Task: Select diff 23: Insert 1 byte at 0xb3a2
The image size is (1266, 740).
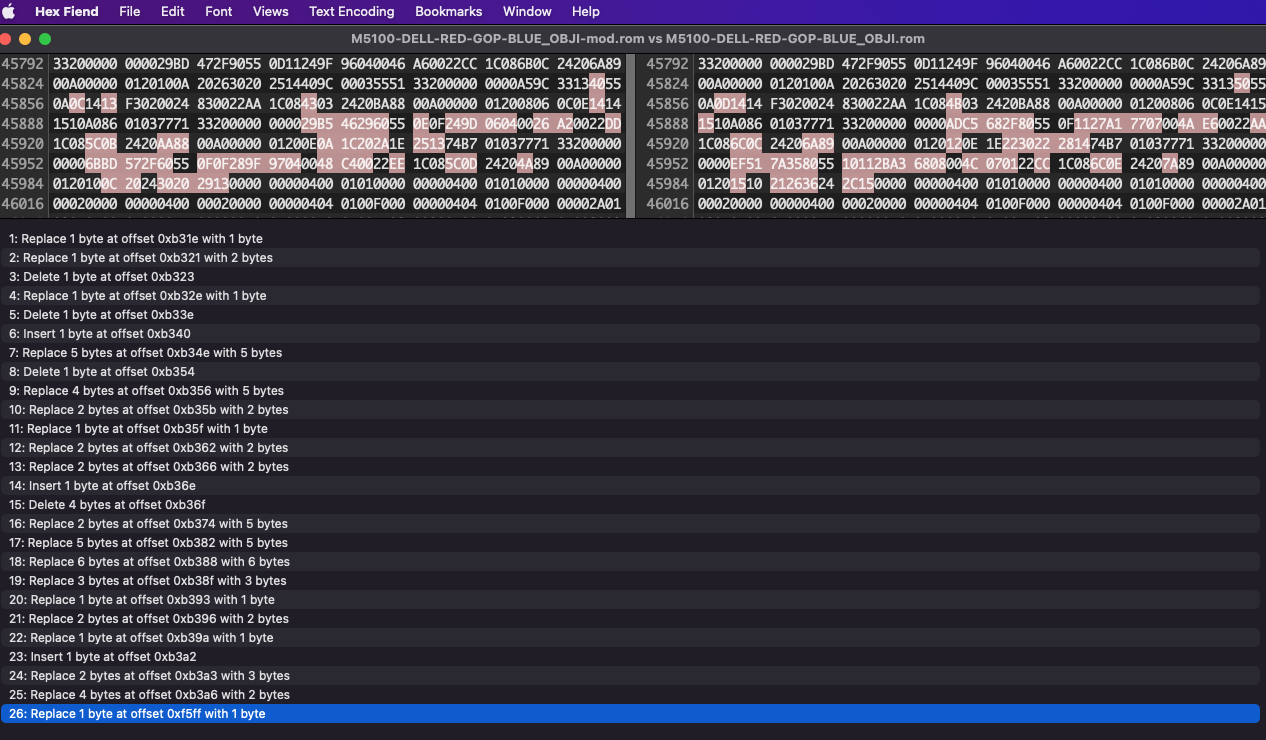Action: point(630,657)
